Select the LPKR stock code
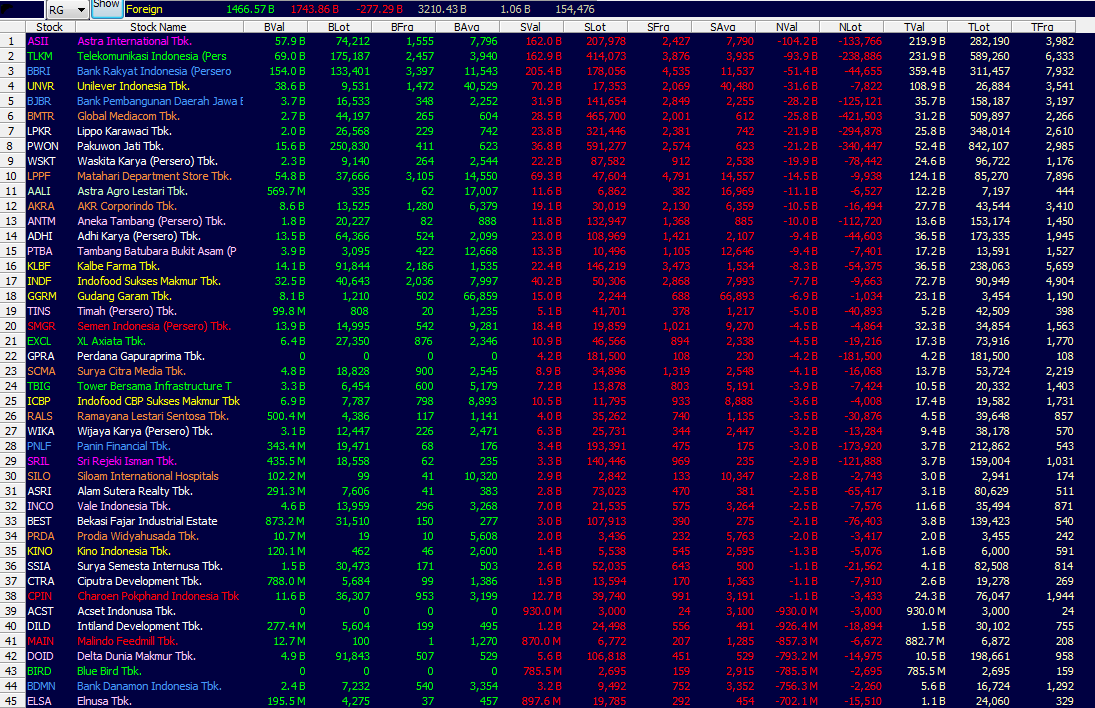The height and width of the screenshot is (708, 1095). pyautogui.click(x=39, y=131)
